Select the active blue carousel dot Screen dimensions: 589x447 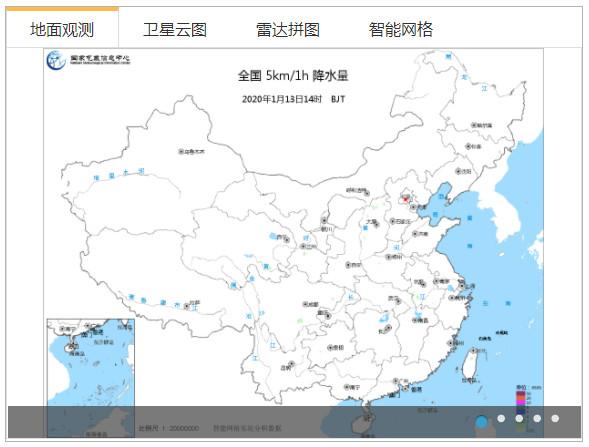coord(482,422)
